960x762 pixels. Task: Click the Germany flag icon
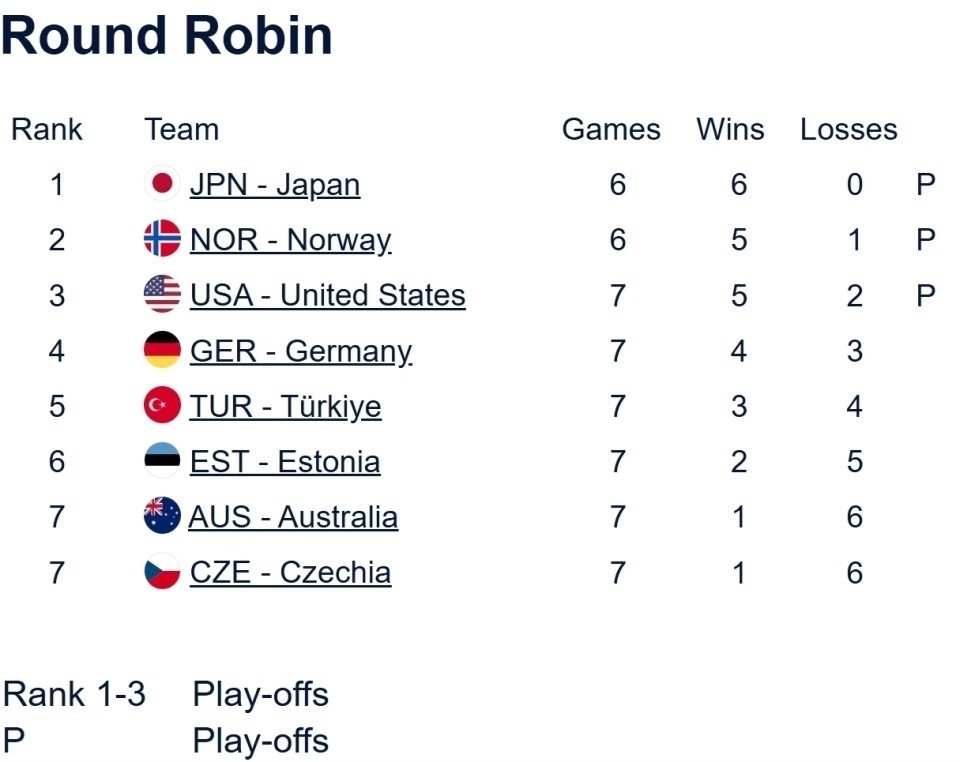coord(162,351)
